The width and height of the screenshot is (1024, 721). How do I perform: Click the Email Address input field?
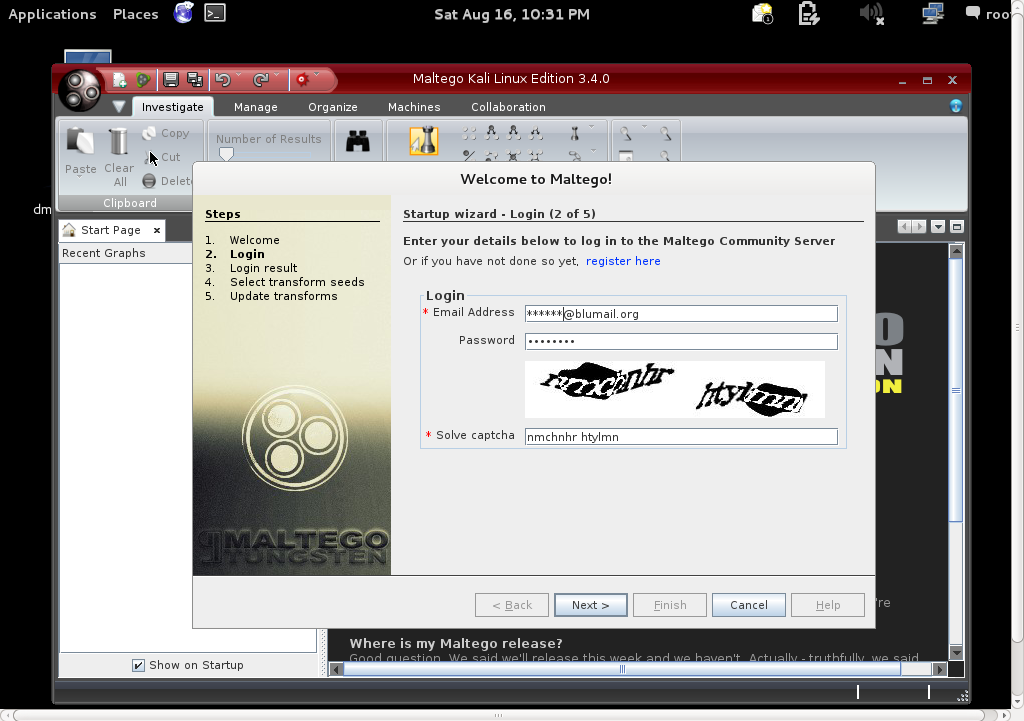coord(681,313)
